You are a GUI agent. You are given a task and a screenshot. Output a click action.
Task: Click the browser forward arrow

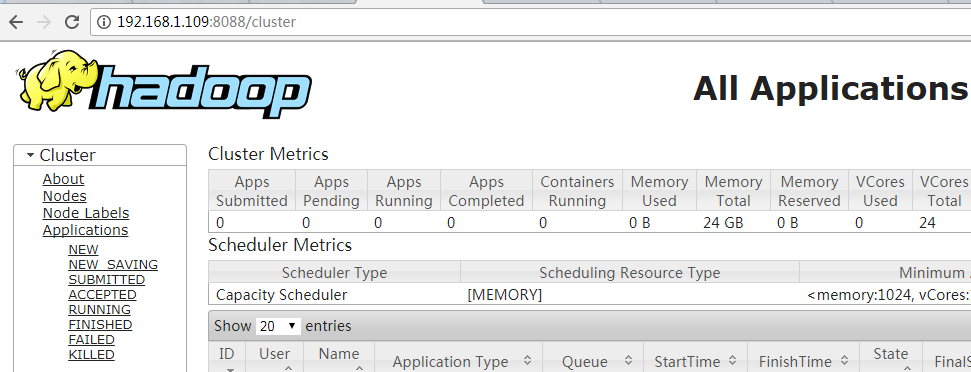point(44,22)
